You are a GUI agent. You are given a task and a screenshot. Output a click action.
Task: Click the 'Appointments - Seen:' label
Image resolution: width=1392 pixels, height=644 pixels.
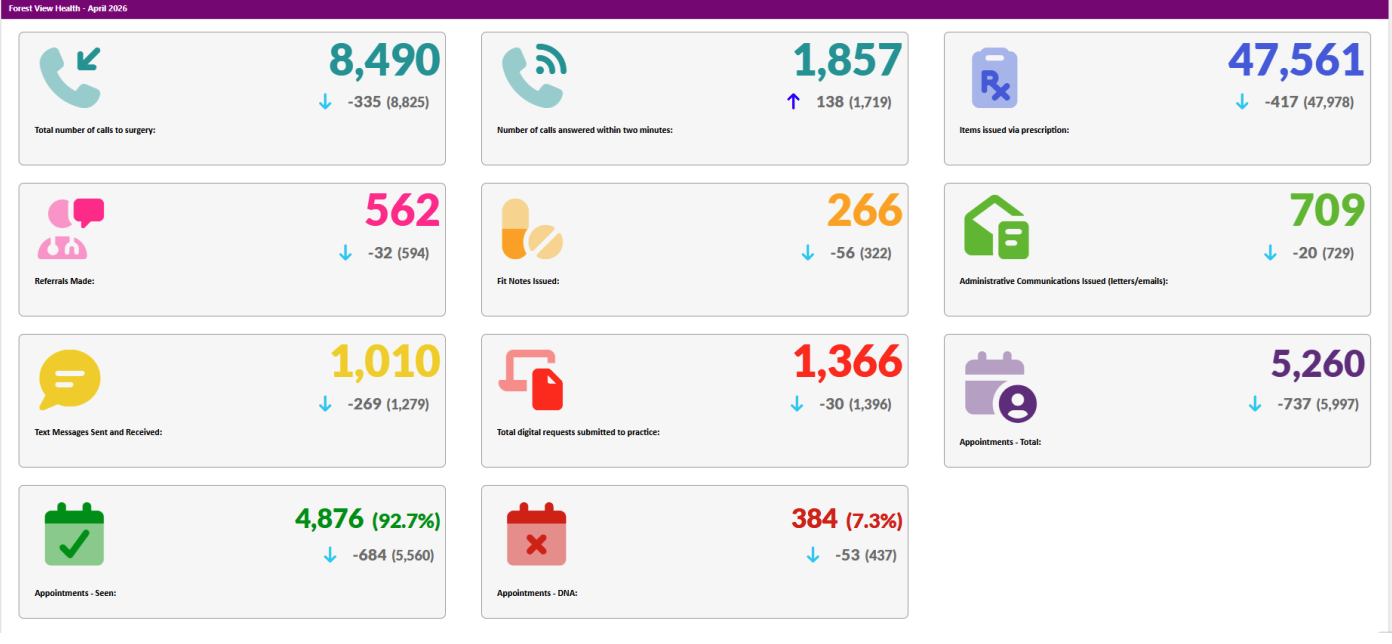pos(75,593)
